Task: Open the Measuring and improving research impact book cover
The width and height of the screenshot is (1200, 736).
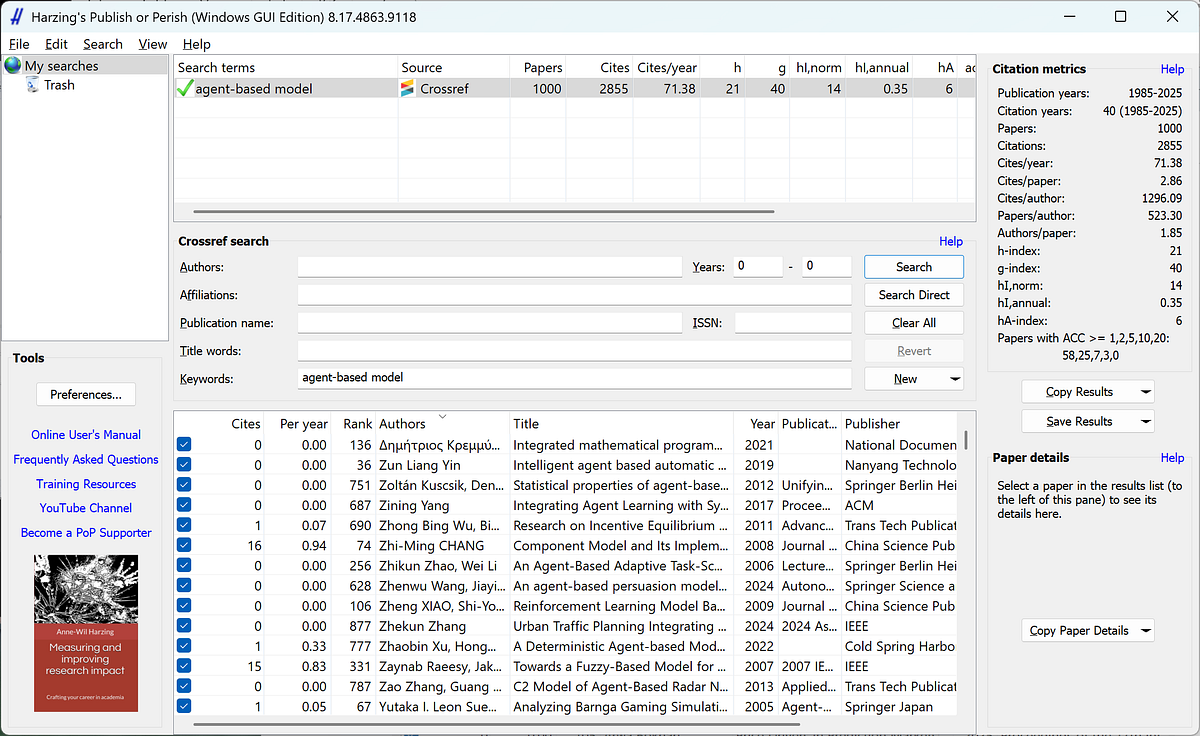Action: pos(86,633)
